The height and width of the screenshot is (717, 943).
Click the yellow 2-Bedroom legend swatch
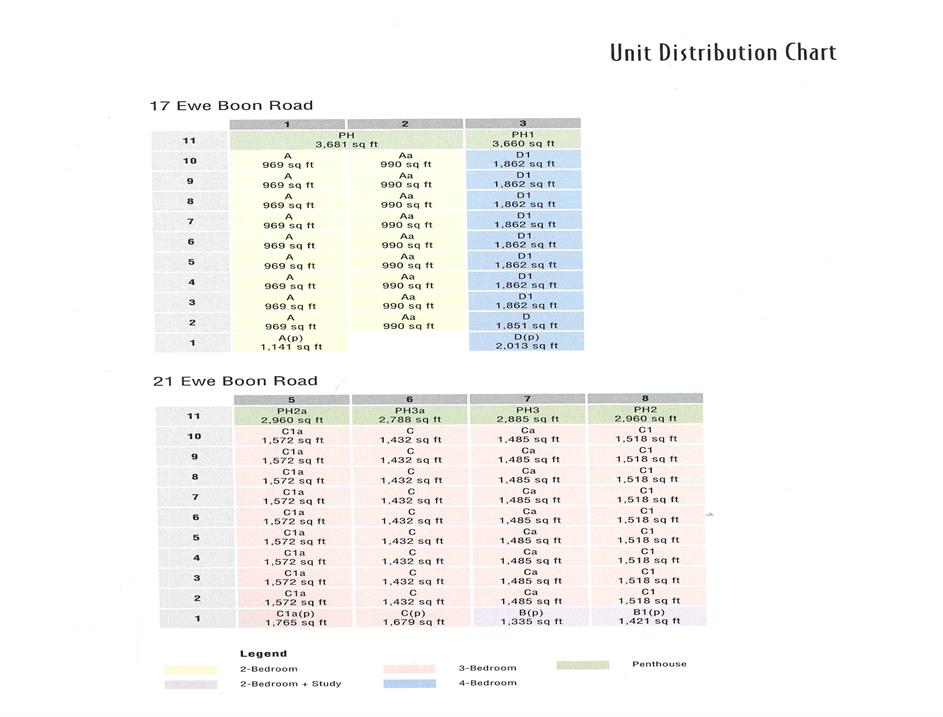pos(190,668)
